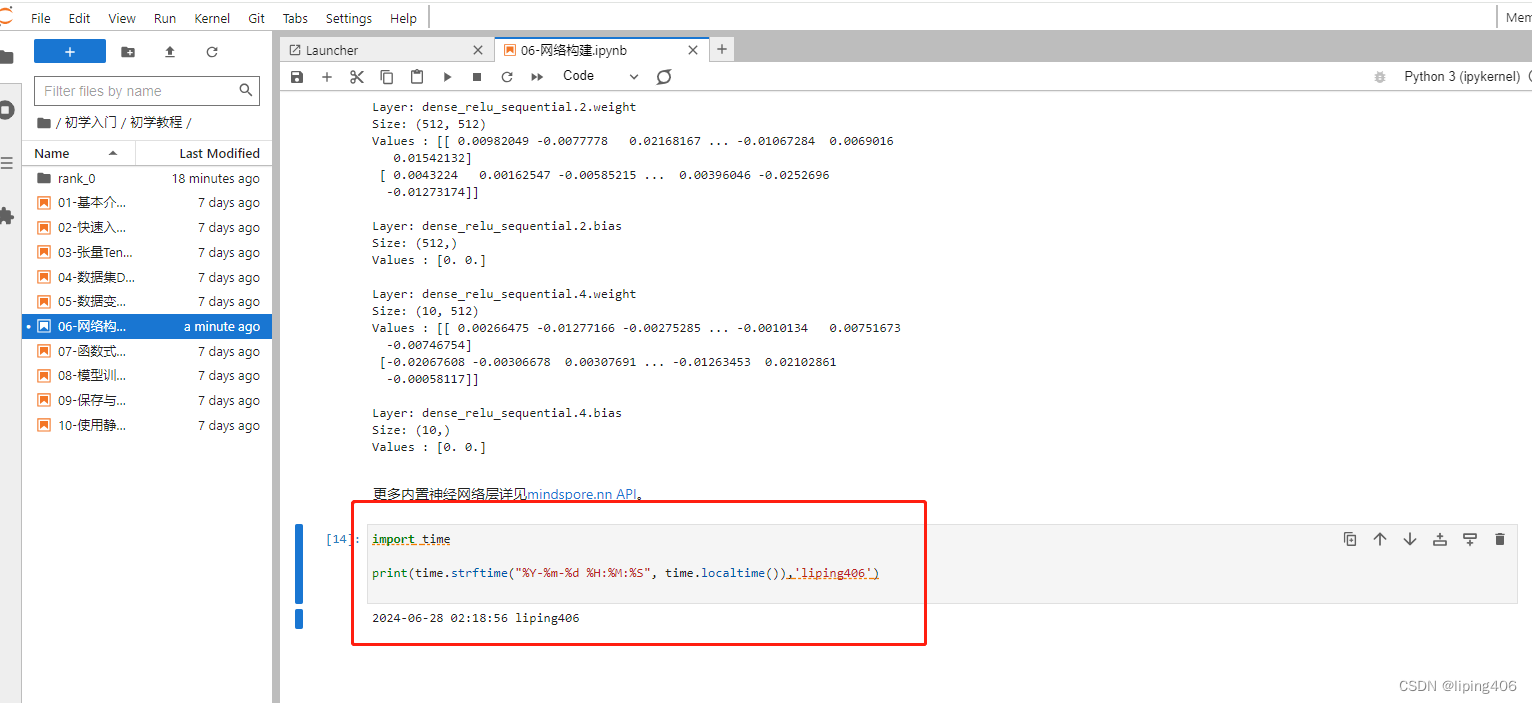The width and height of the screenshot is (1532, 703).
Task: Open the File menu
Action: (41, 18)
